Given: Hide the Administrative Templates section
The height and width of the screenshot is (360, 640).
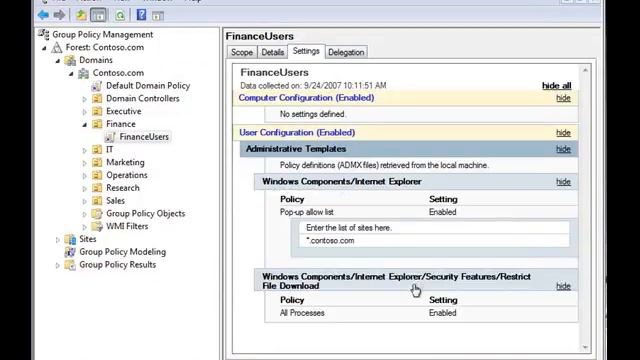Looking at the screenshot, I should 563,149.
